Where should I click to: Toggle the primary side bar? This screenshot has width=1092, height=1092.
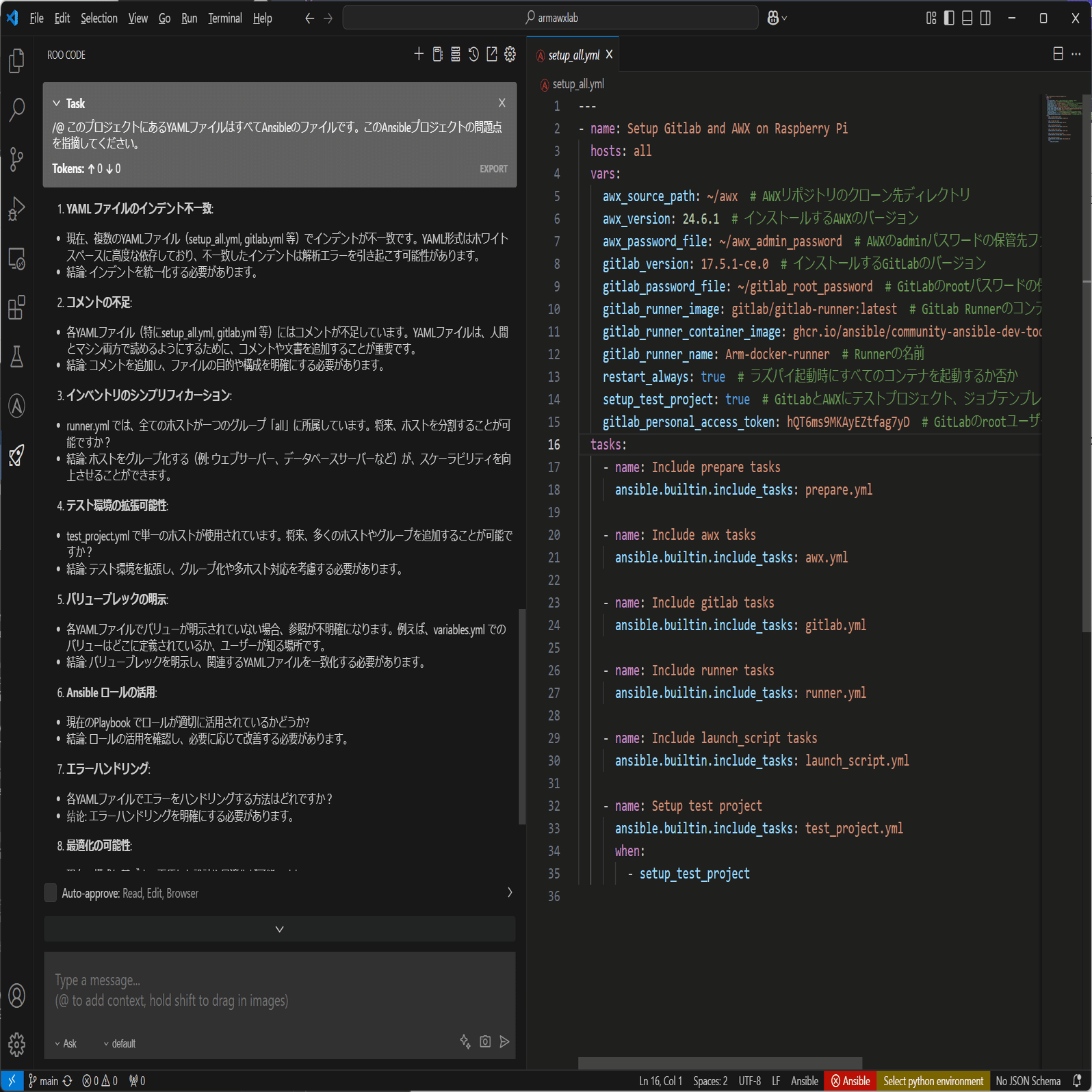tap(949, 18)
